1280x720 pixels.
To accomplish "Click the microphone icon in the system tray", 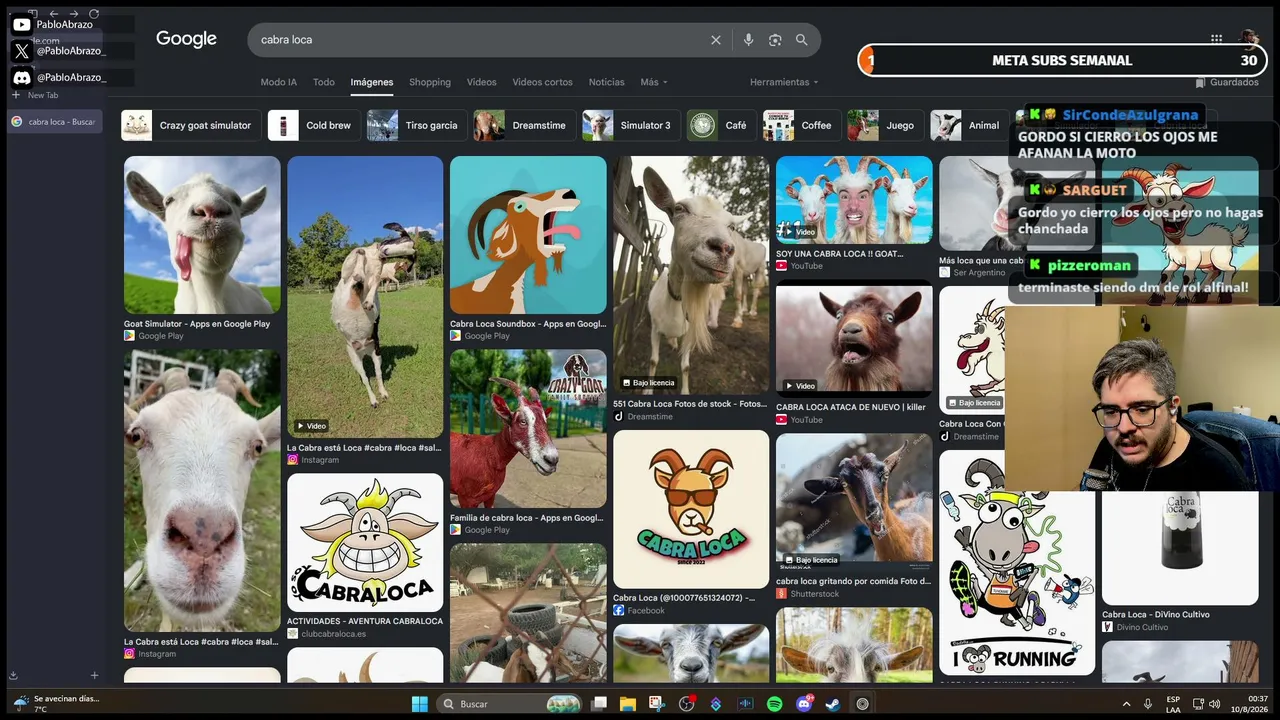I will coord(1148,704).
